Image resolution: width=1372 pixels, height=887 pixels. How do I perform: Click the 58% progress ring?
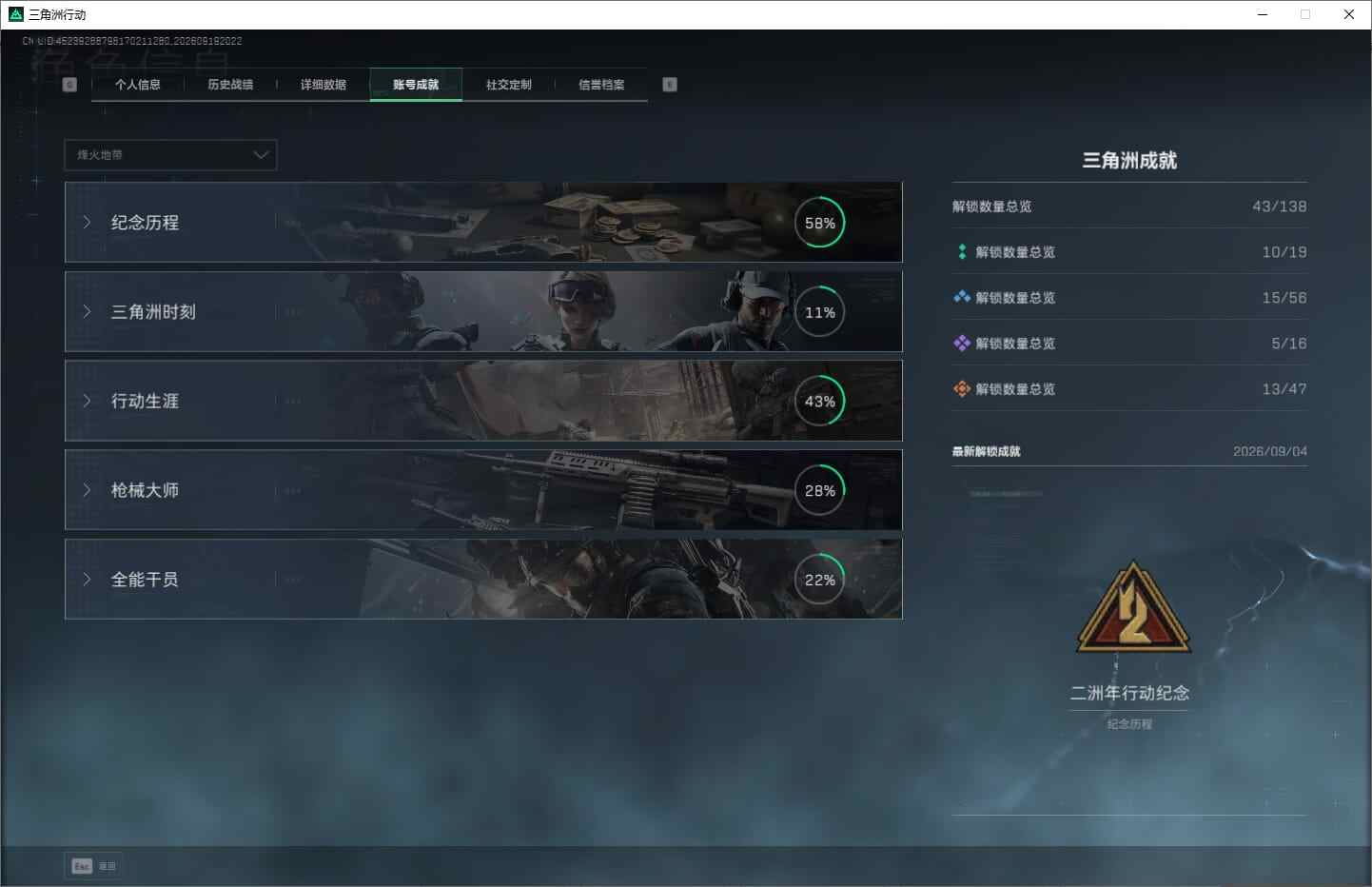tap(820, 223)
